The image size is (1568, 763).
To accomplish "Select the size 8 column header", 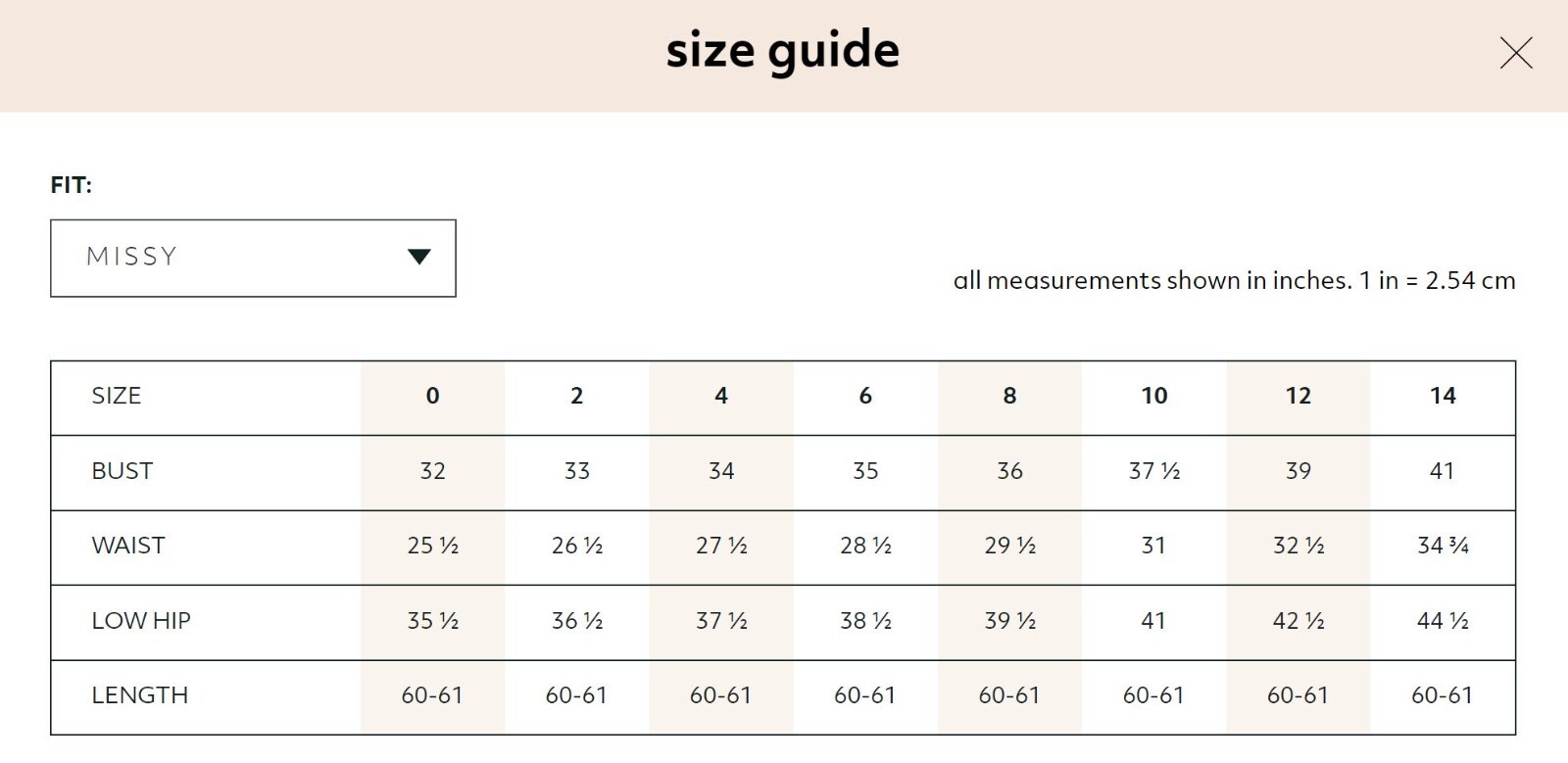I will (1009, 396).
